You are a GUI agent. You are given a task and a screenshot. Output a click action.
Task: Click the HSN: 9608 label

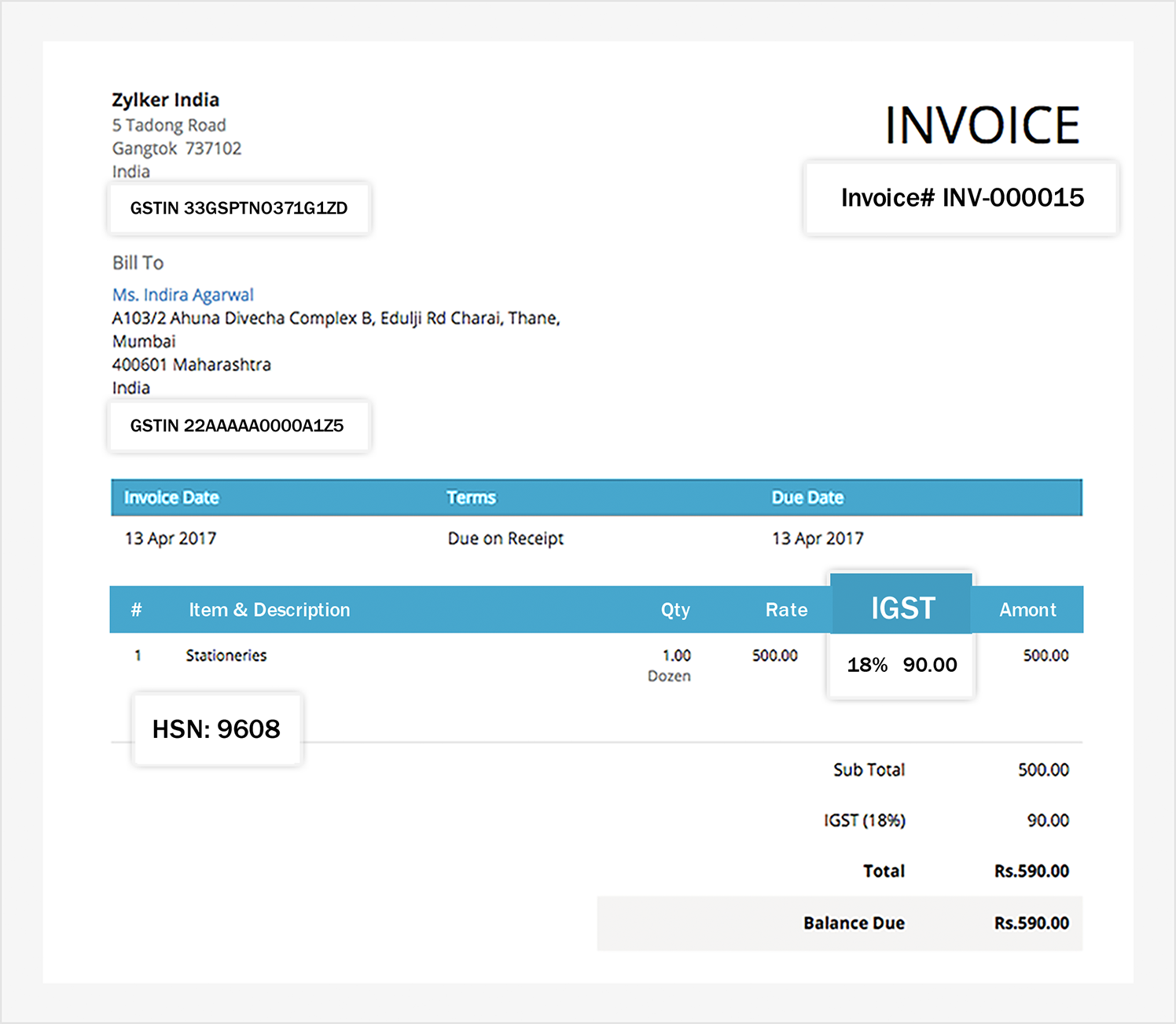click(217, 729)
